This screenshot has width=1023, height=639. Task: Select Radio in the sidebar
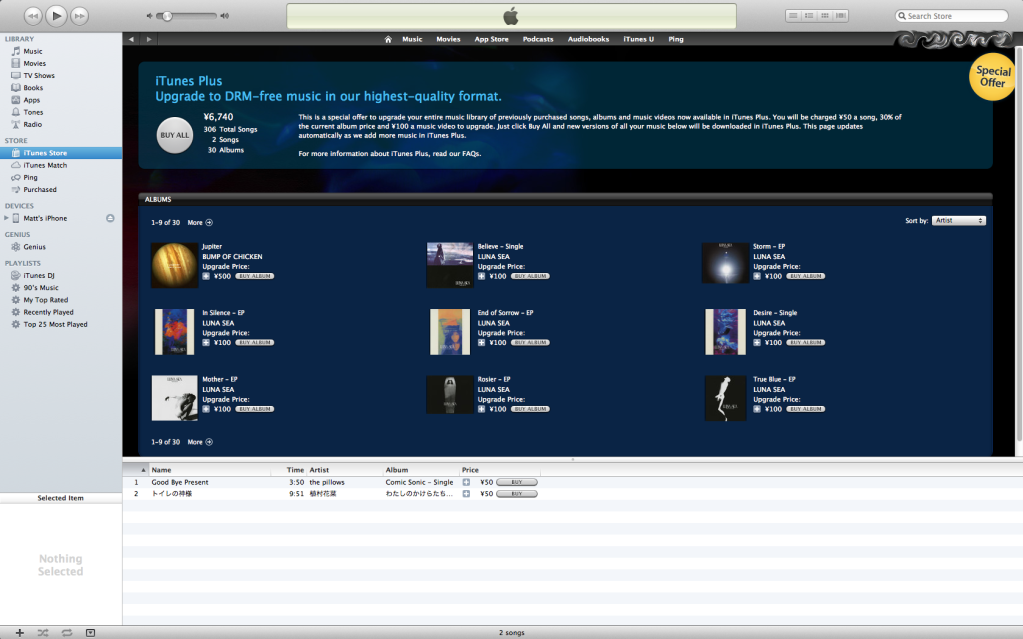(x=33, y=124)
